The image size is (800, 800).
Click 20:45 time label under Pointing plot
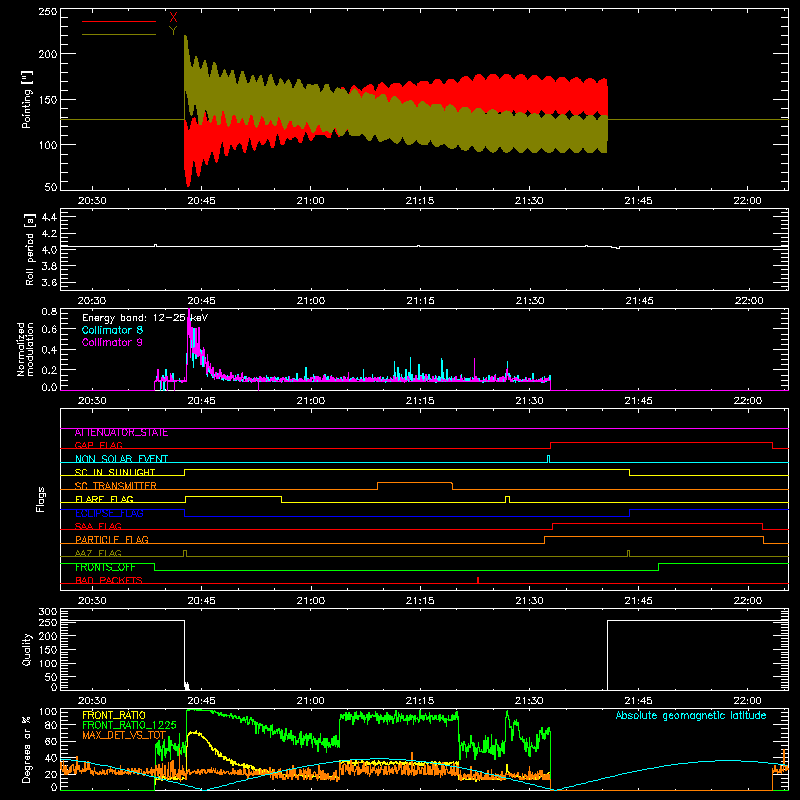[202, 201]
